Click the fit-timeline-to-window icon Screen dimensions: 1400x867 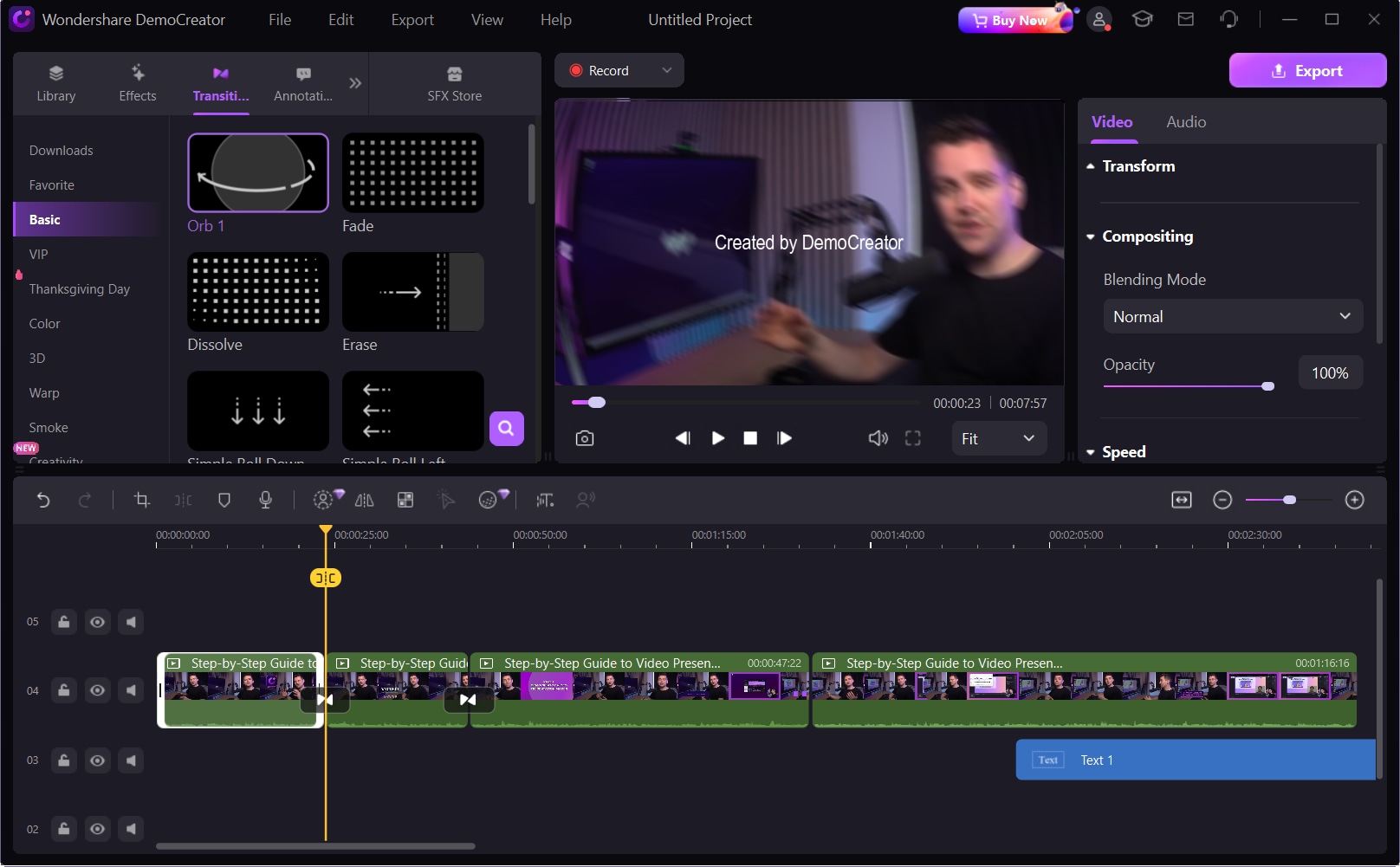pos(1182,500)
